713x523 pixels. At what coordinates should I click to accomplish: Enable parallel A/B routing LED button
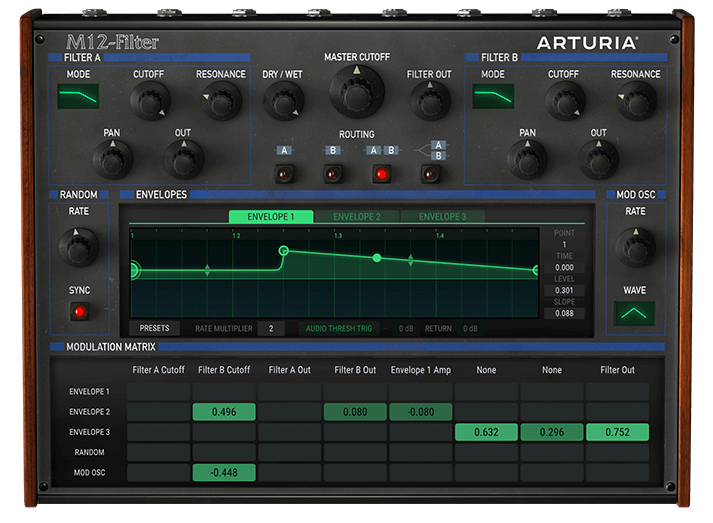(x=431, y=174)
